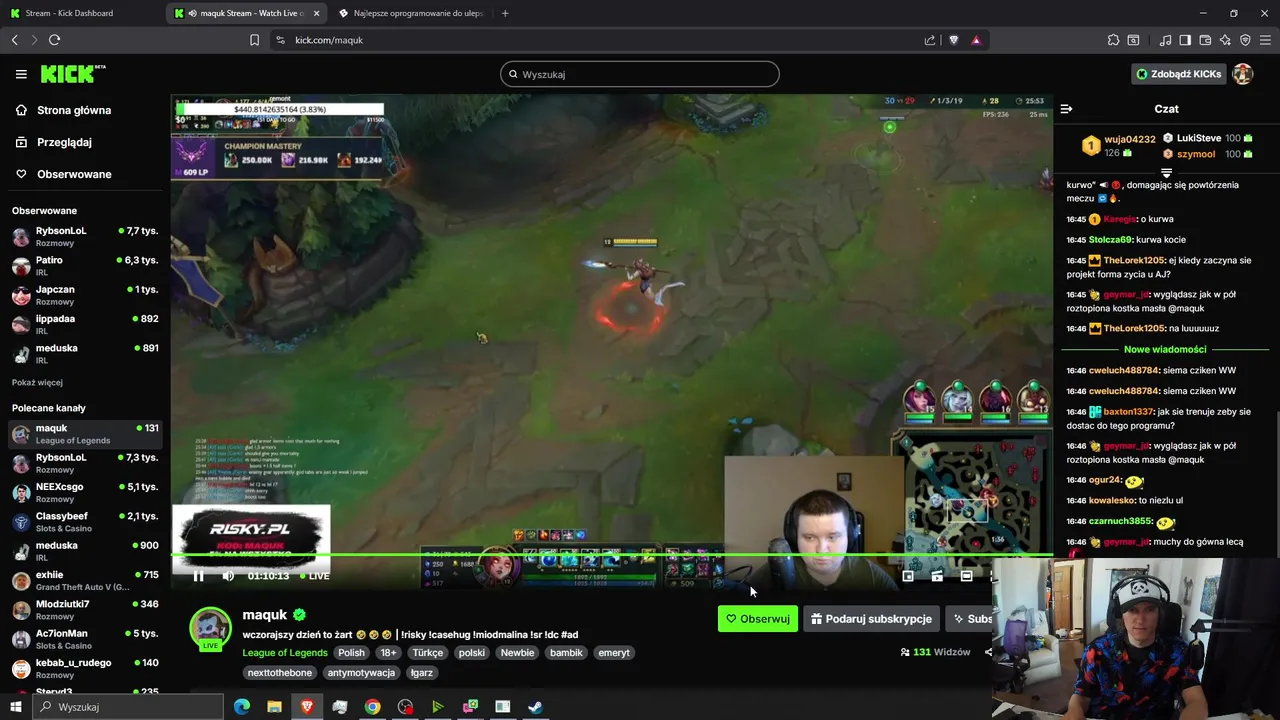Select exhiie in recommended channels

click(85, 580)
